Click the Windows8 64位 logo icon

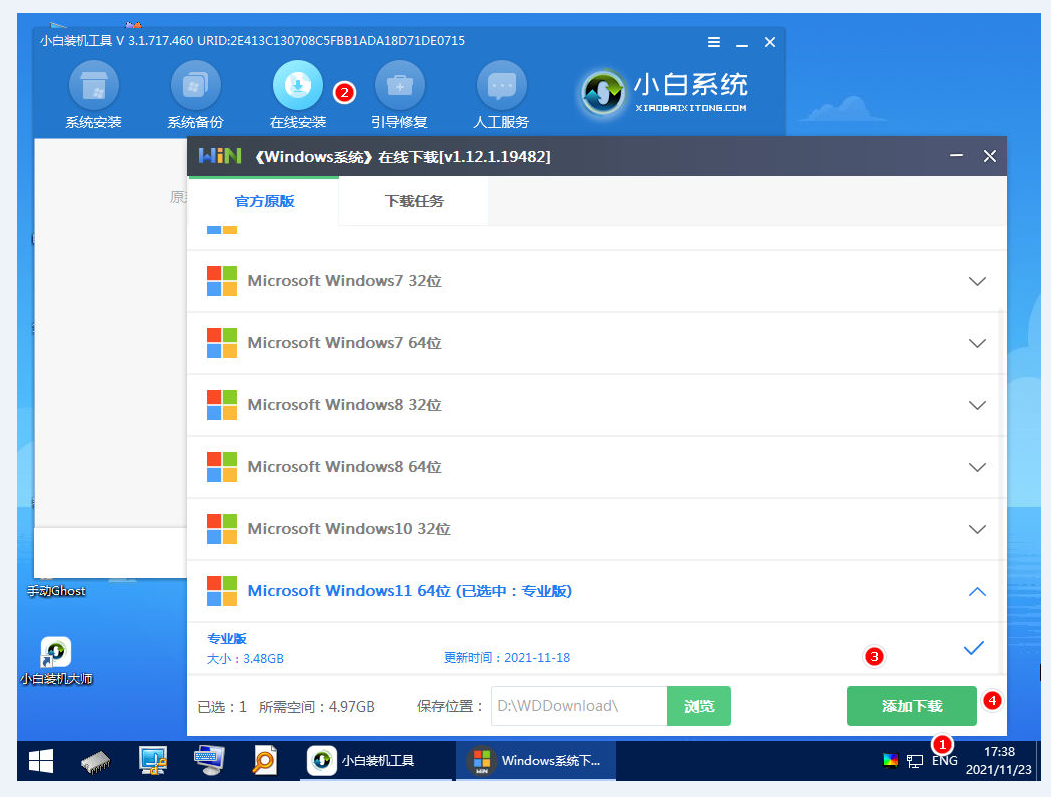click(x=222, y=467)
